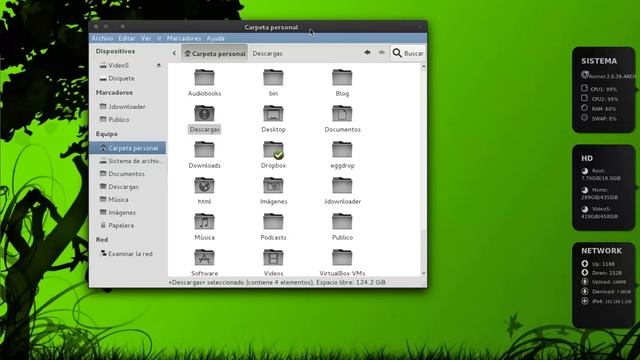Click the NETWORK widget heading on desktop
The width and height of the screenshot is (640, 360).
[601, 251]
